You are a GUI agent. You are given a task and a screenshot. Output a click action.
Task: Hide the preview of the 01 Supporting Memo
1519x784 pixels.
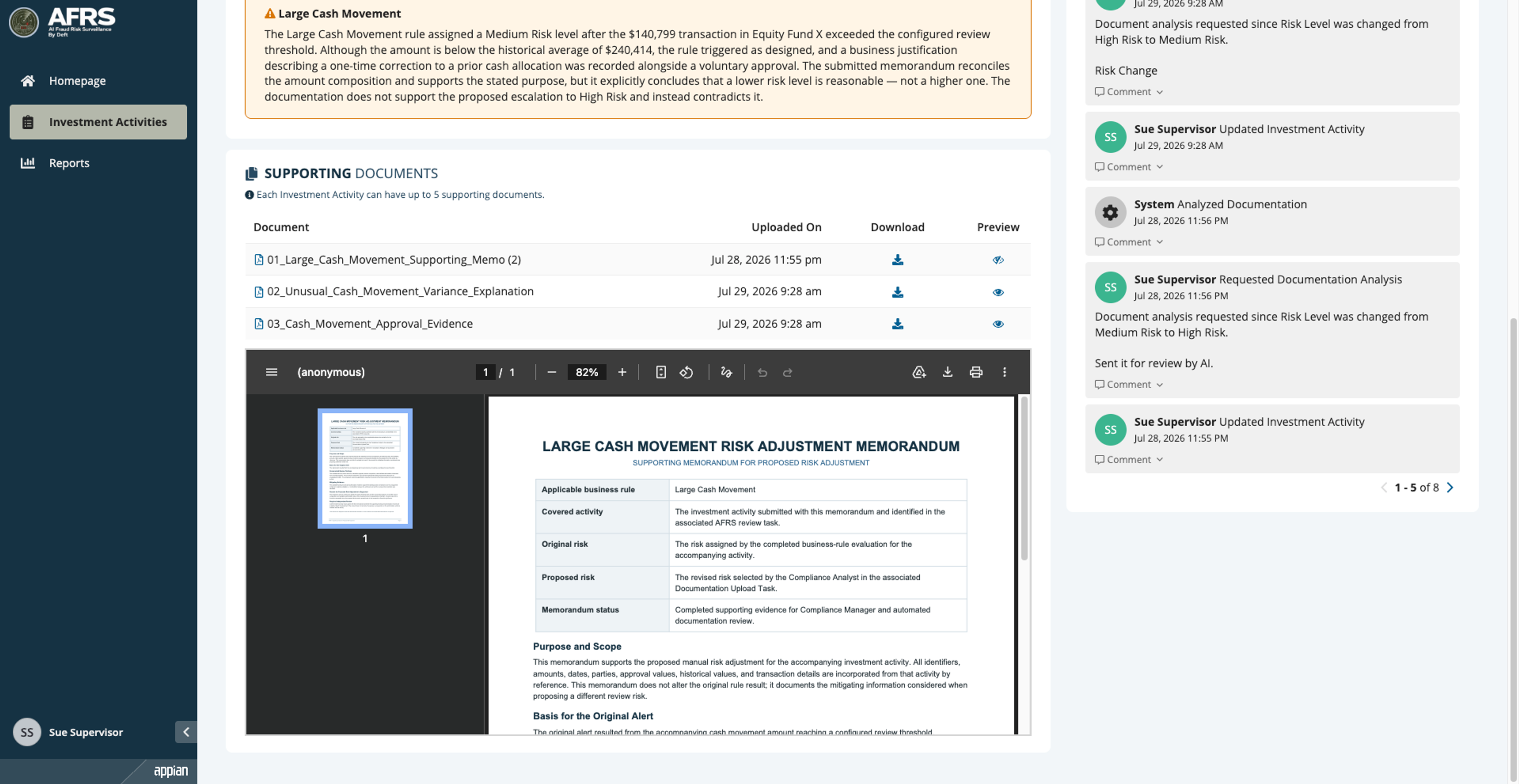click(x=998, y=260)
